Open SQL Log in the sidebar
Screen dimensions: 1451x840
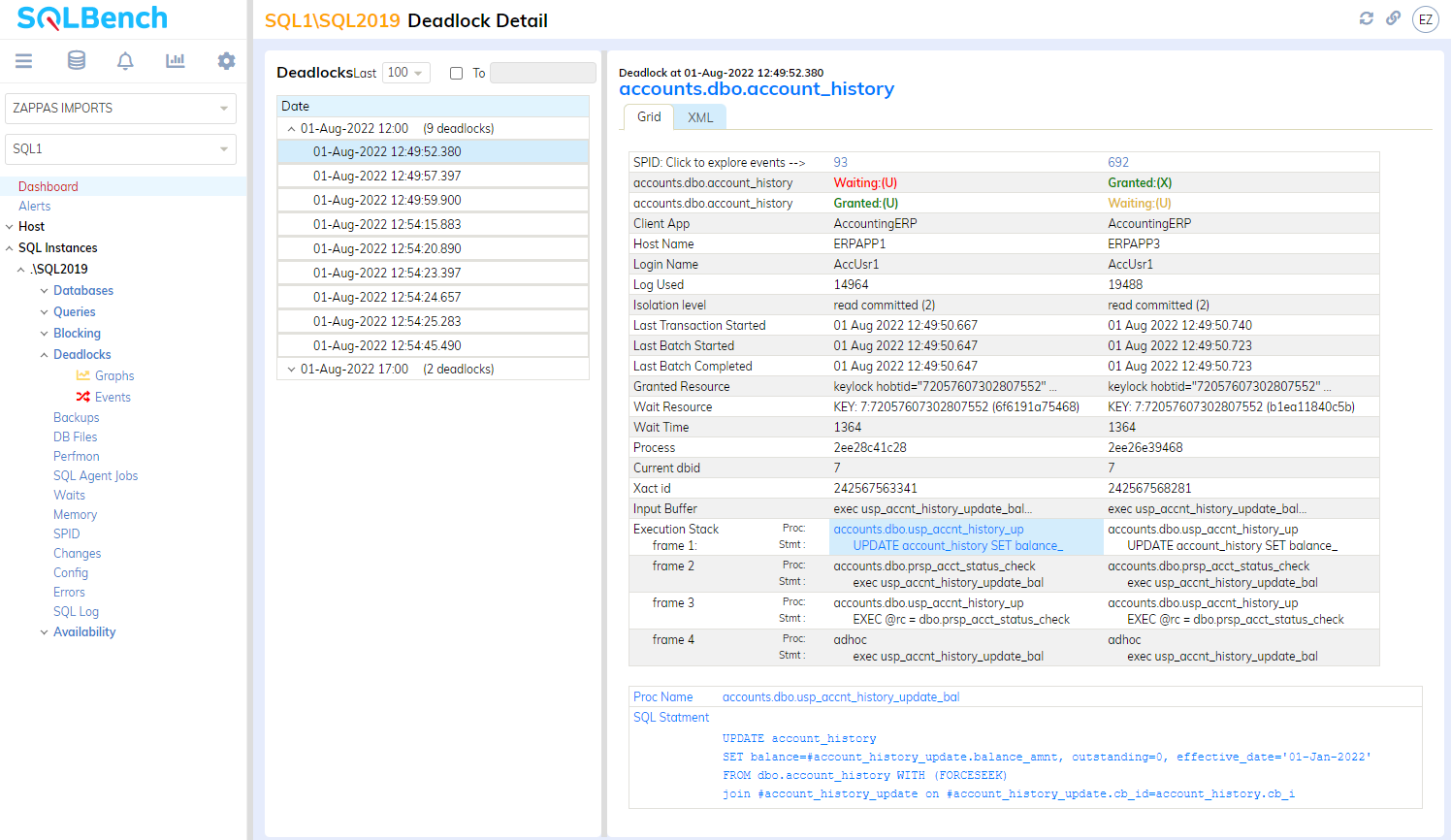[x=77, y=611]
